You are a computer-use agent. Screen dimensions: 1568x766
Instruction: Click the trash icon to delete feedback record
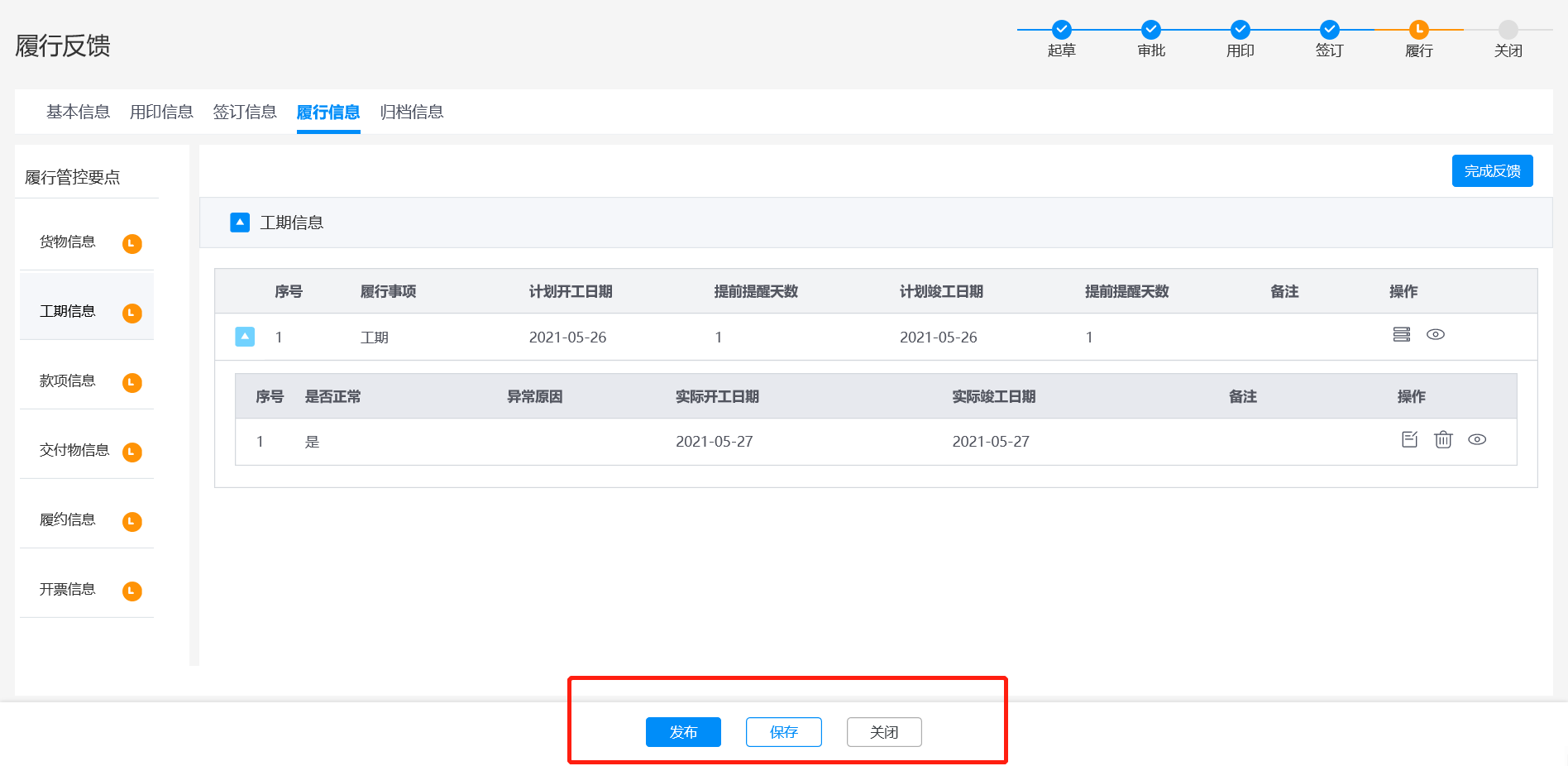point(1443,439)
